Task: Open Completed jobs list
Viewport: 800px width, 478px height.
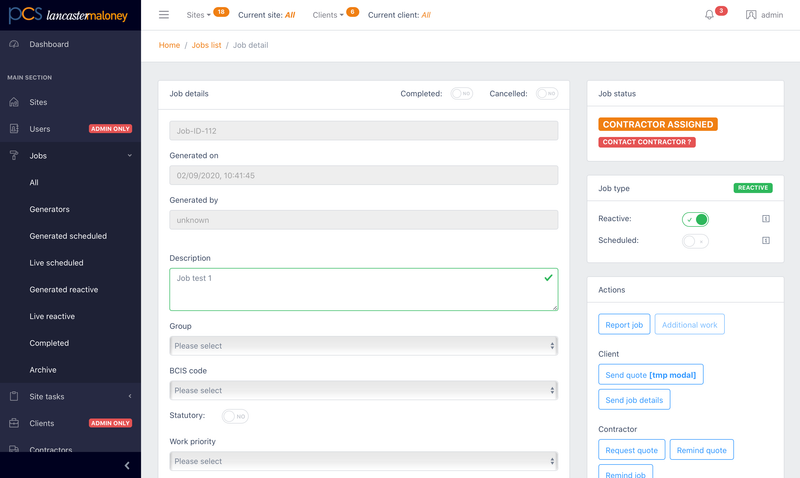Action: click(x=49, y=343)
